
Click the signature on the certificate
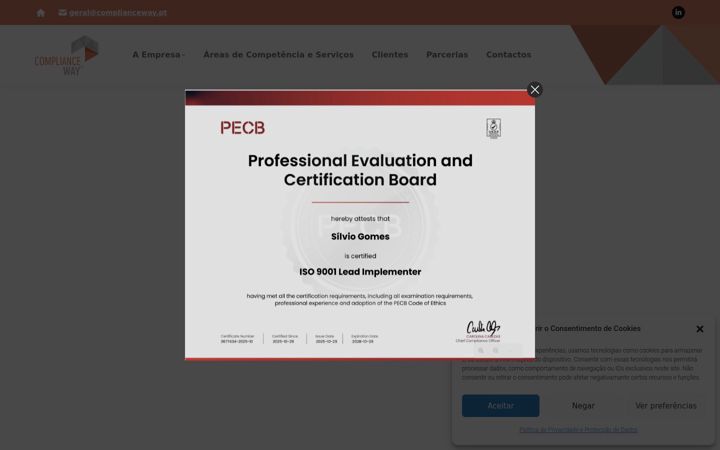483,328
